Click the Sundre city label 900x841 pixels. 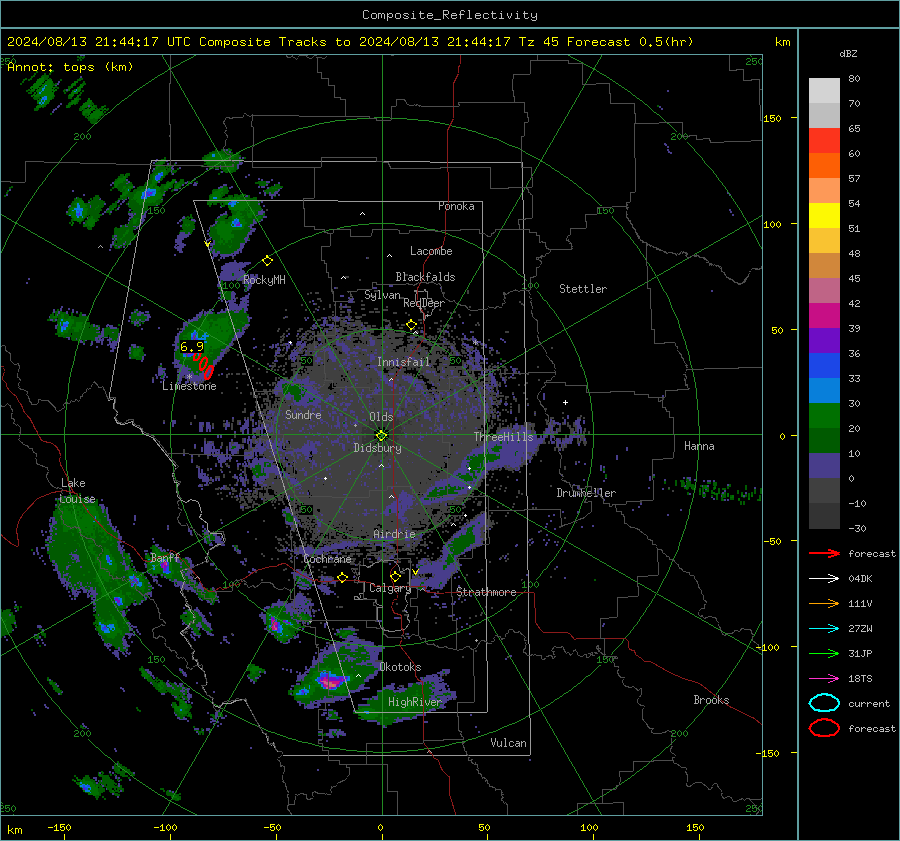[303, 414]
